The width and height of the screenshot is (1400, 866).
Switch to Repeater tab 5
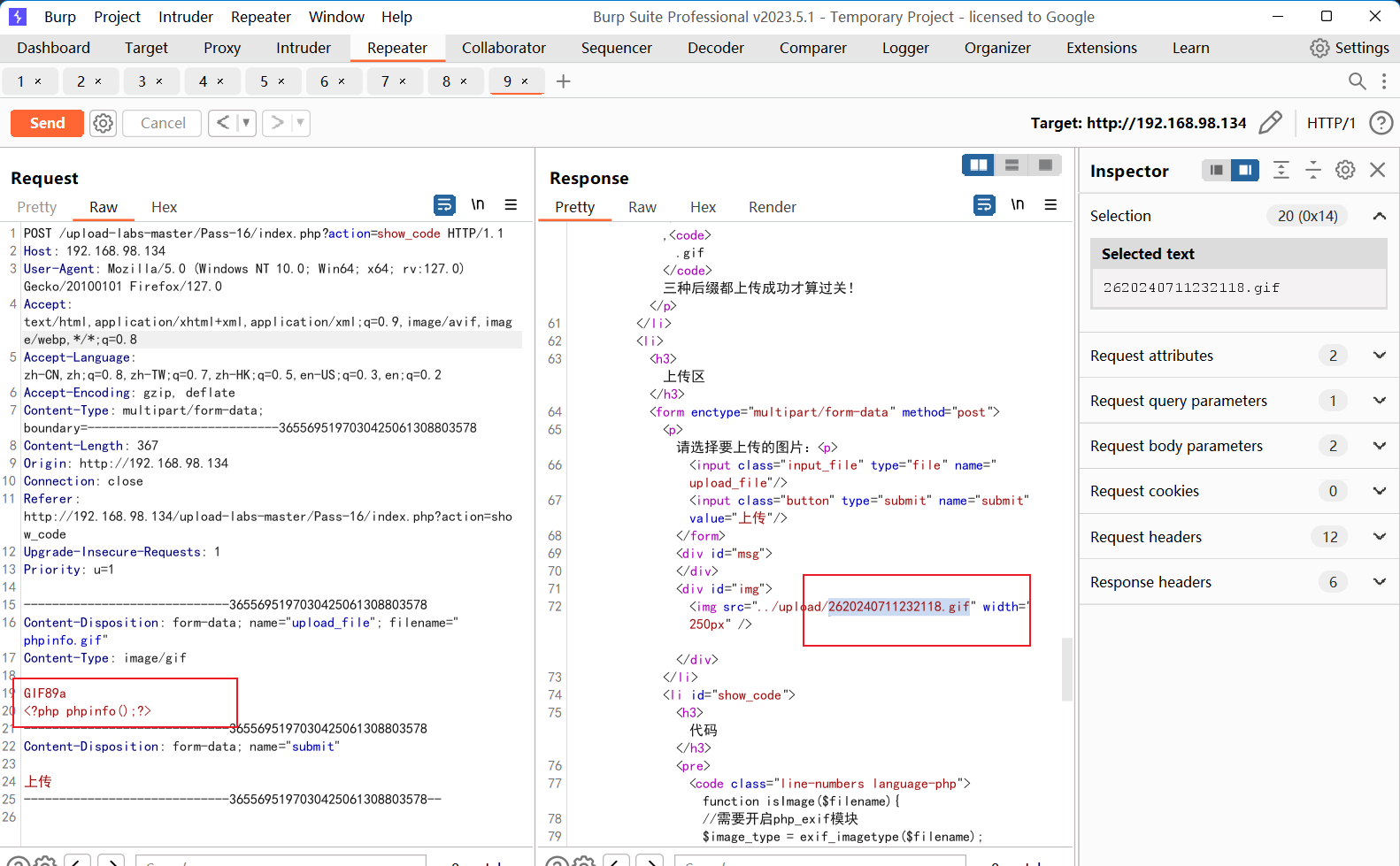point(264,81)
